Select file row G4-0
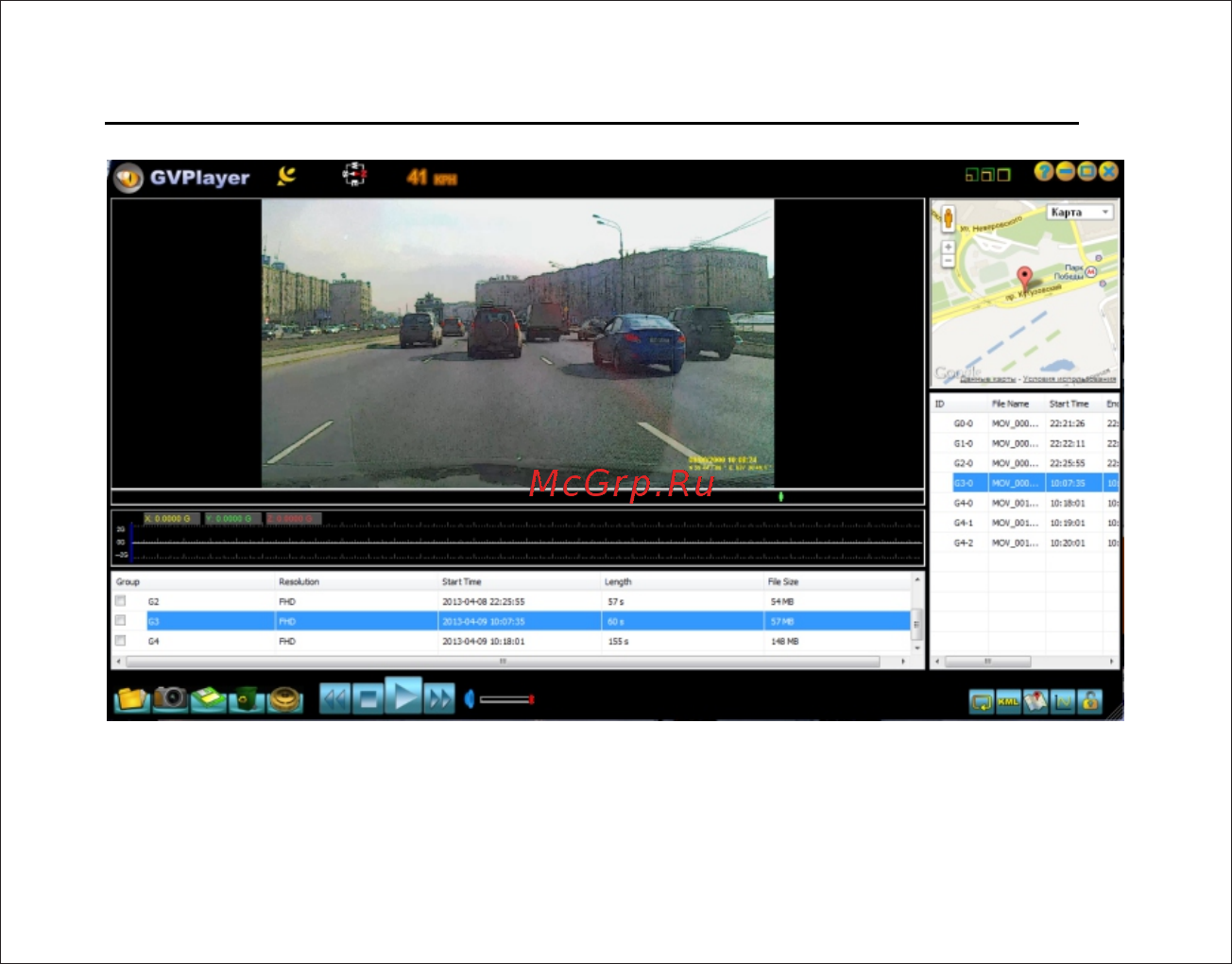 [1025, 503]
